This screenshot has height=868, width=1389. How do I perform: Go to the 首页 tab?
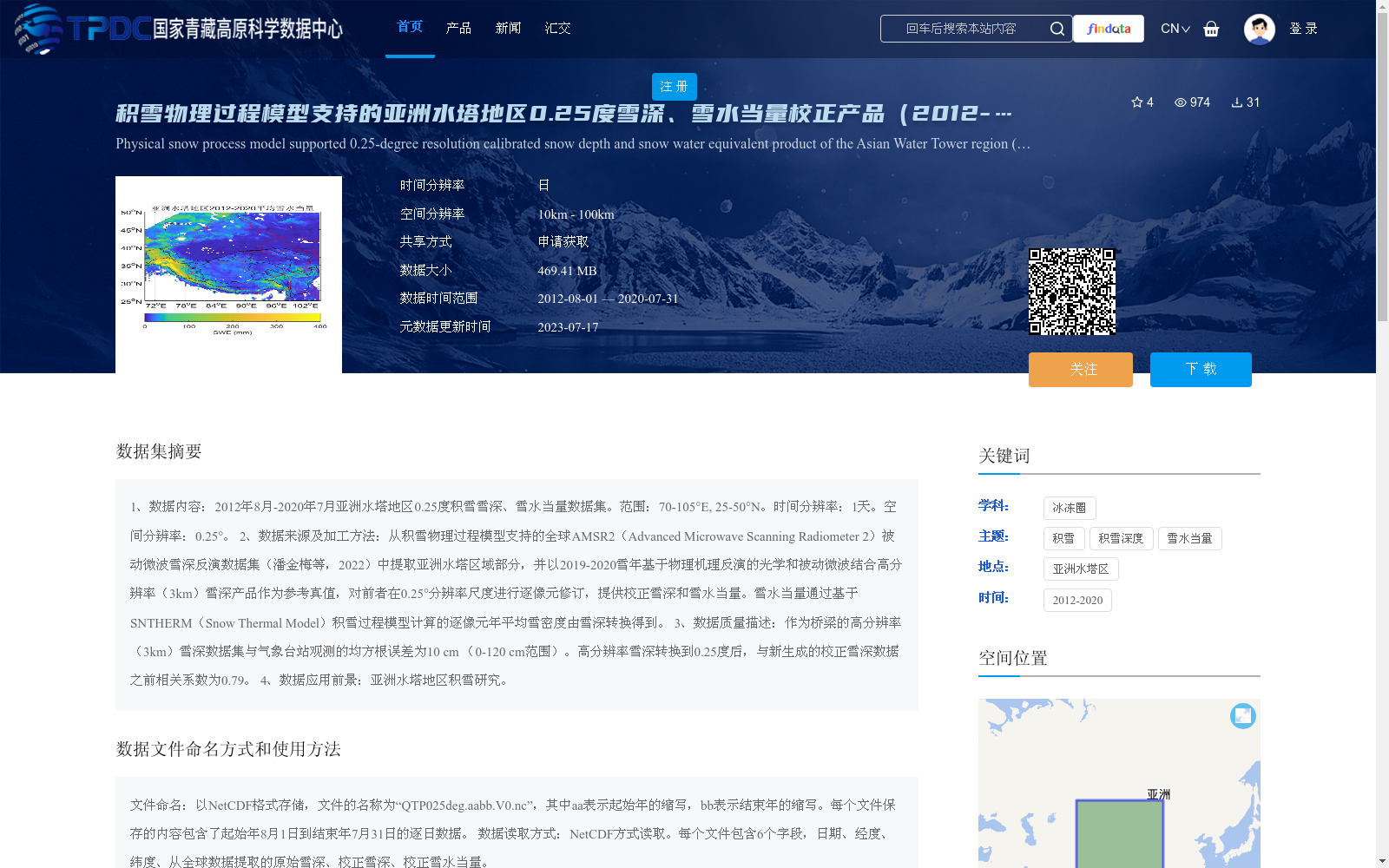(410, 27)
